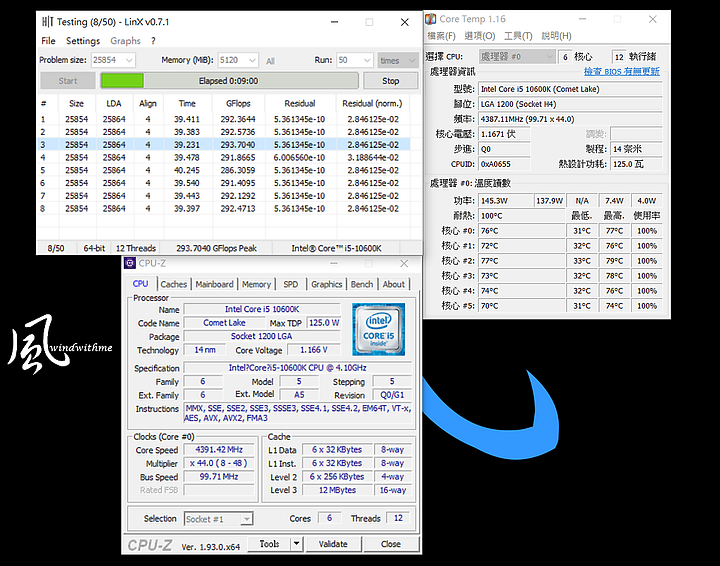Open the ? help menu in LinX
This screenshot has width=720, height=566.
point(153,41)
